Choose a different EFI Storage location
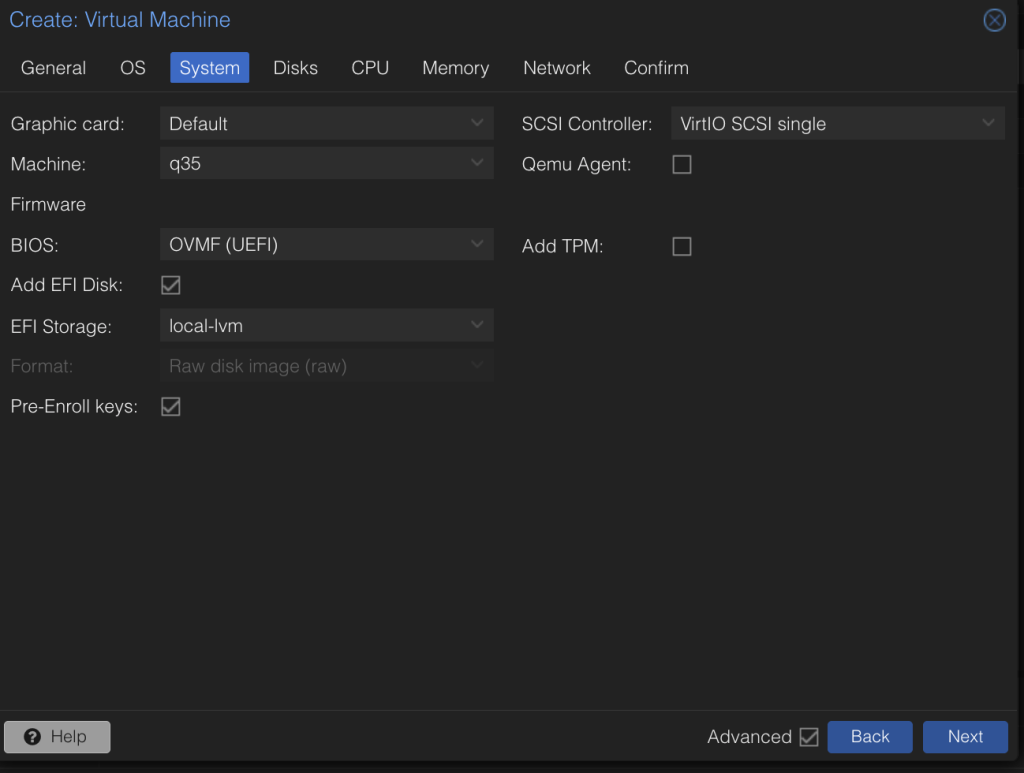 pyautogui.click(x=326, y=326)
